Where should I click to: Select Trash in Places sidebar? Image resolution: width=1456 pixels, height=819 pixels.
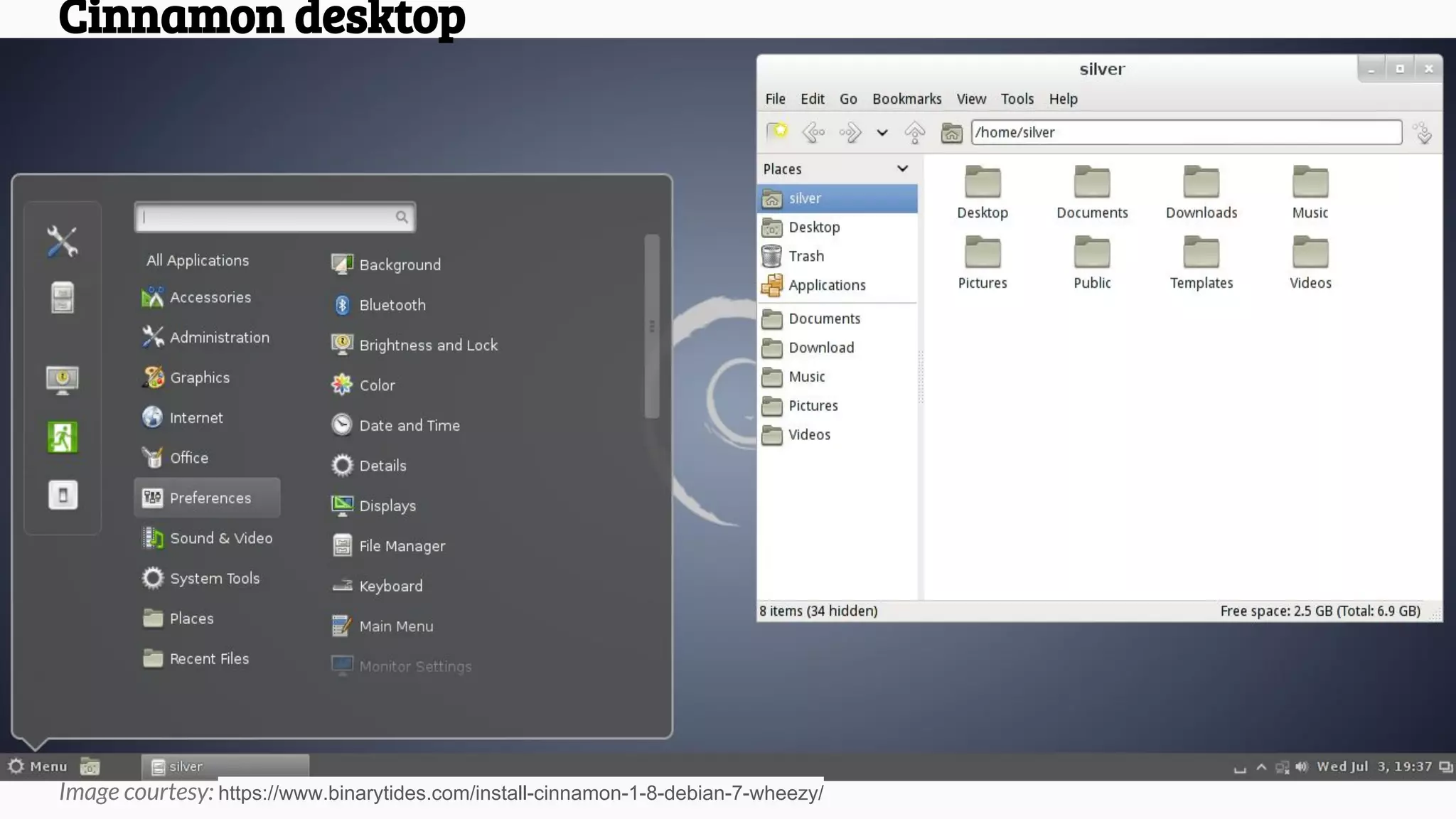click(x=837, y=256)
